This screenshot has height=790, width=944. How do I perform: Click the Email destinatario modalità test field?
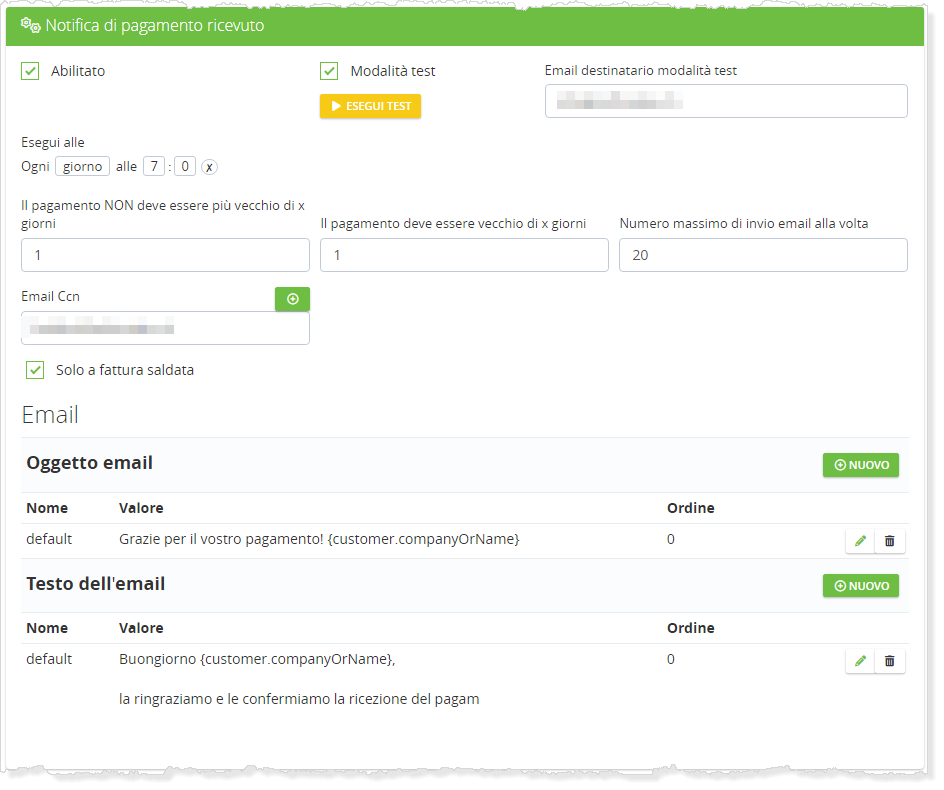(726, 101)
